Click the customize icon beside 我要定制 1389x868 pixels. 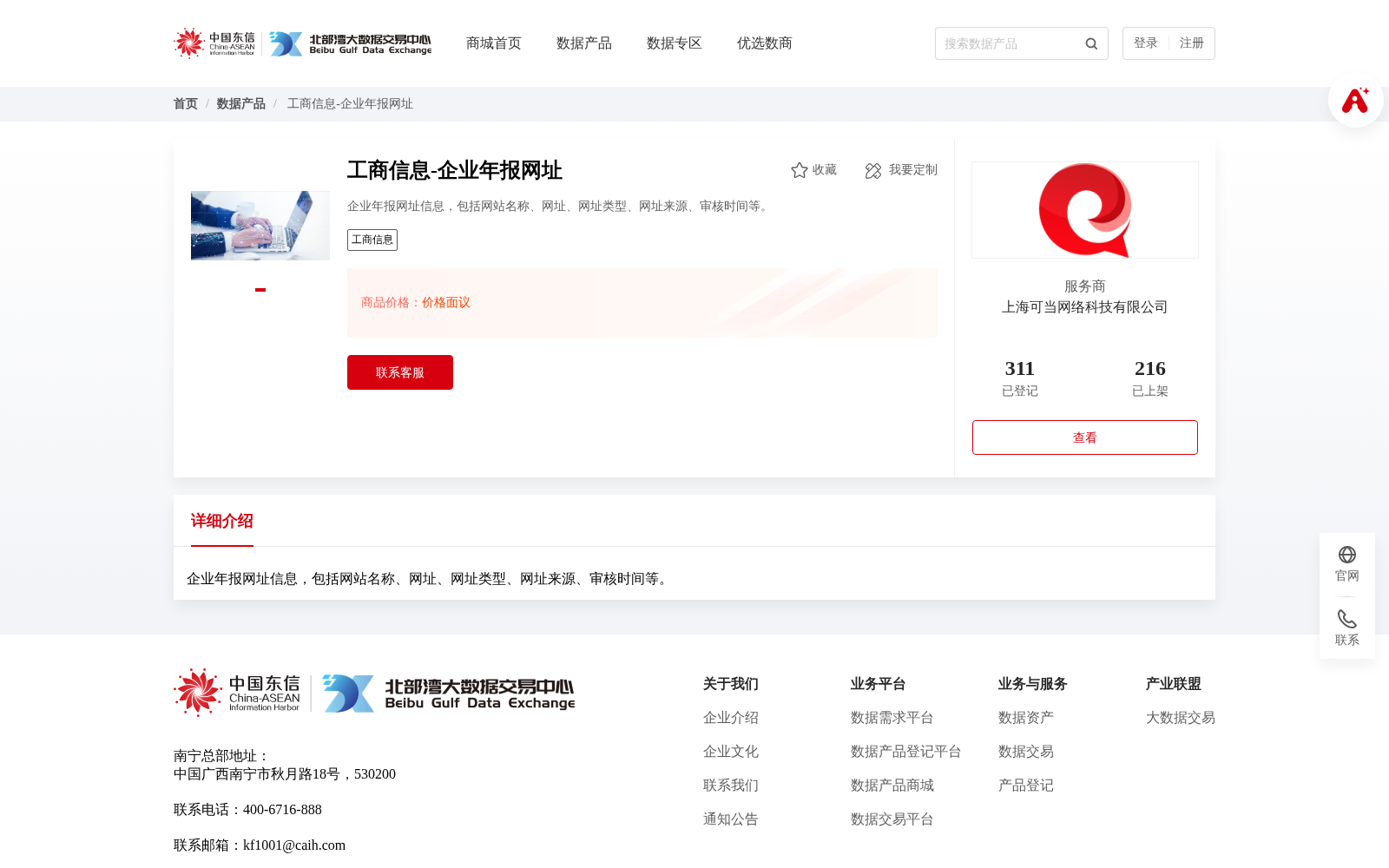(x=873, y=170)
